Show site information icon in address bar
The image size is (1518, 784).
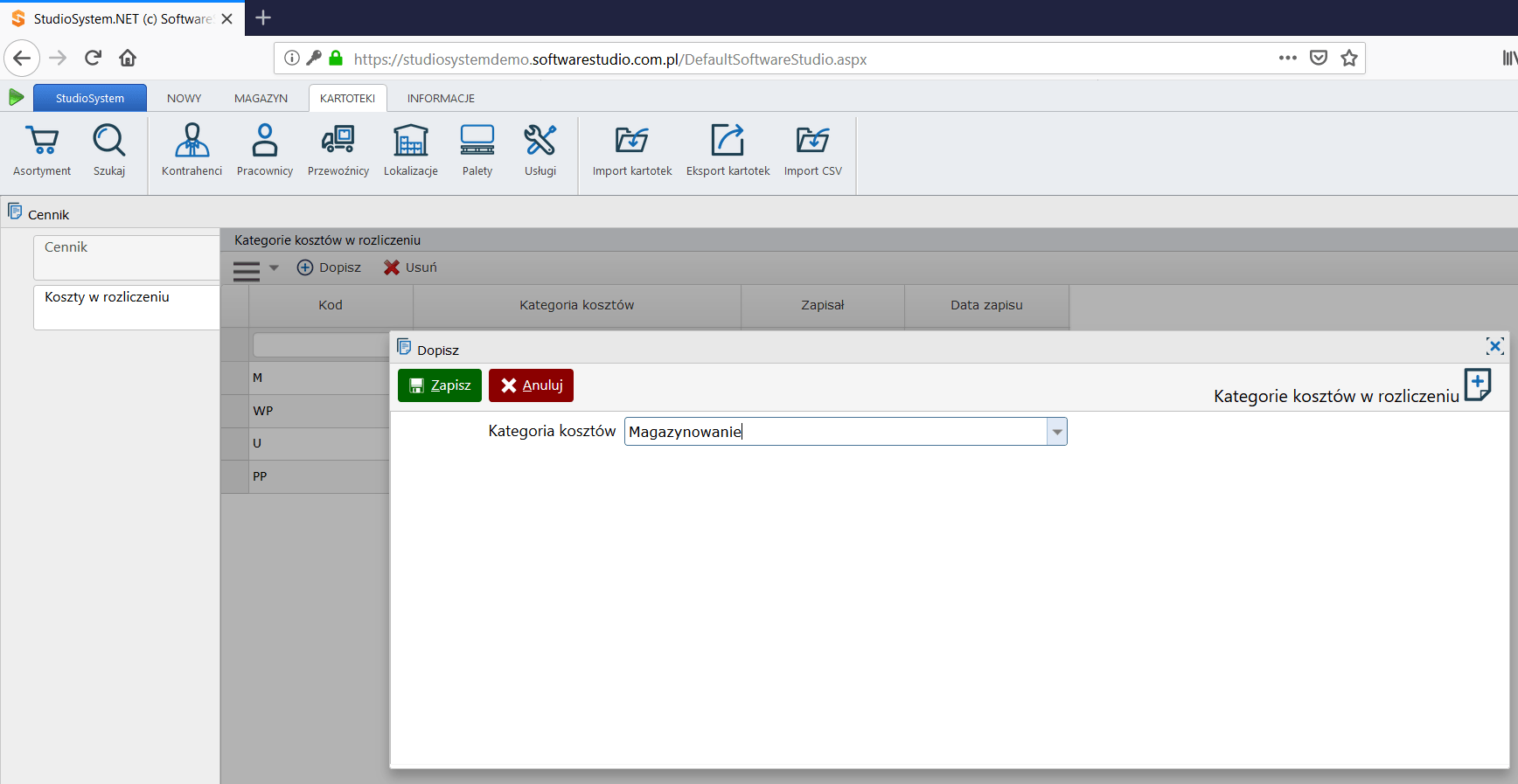(x=292, y=59)
